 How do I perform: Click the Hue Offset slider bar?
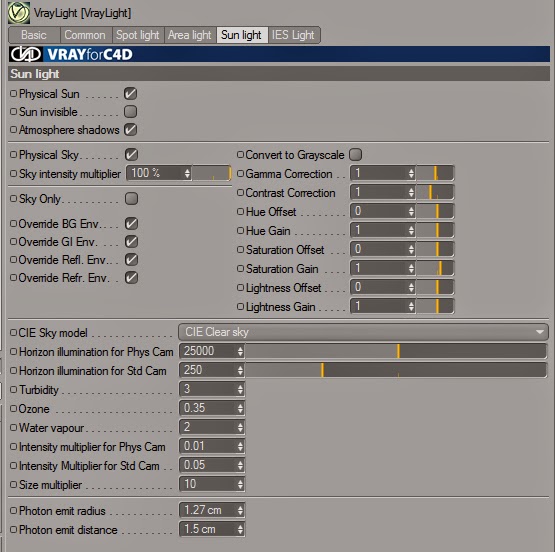pyautogui.click(x=435, y=211)
